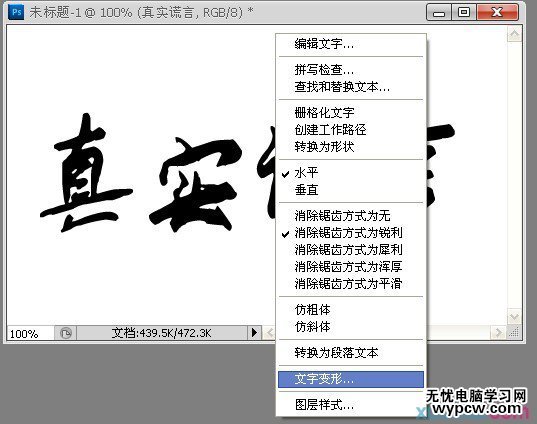Open 图层样式... menu entry

(351, 405)
